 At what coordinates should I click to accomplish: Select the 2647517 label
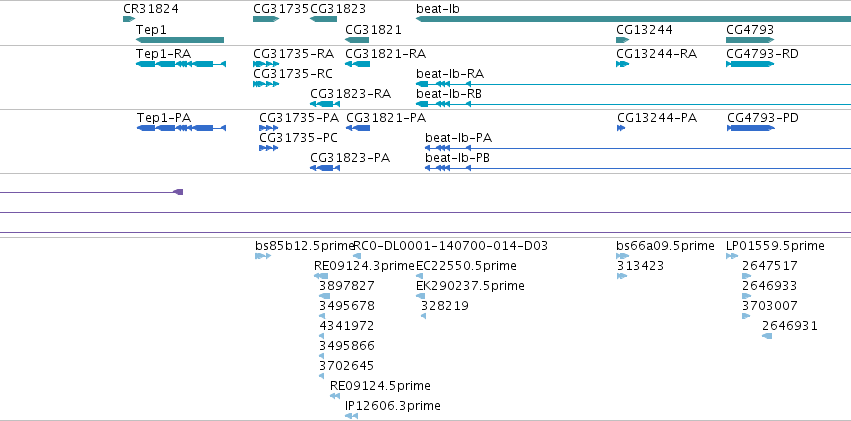[x=770, y=266]
